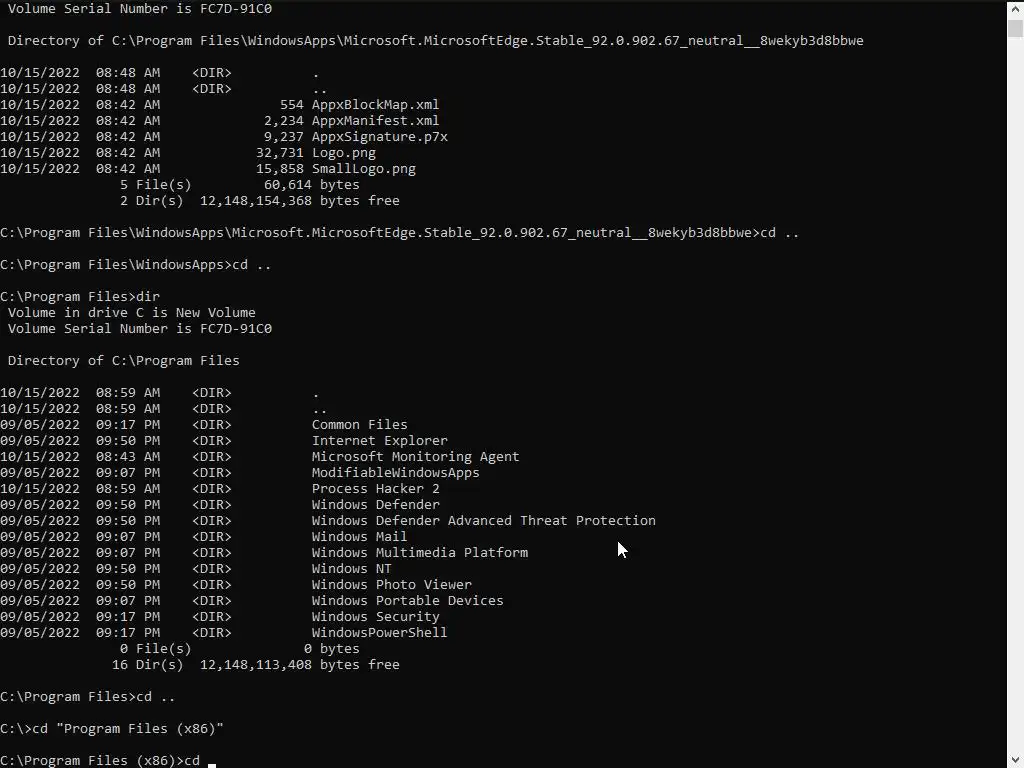Image resolution: width=1024 pixels, height=768 pixels.
Task: Click the 'Windows Multimedia Platform' directory entry
Action: point(419,553)
